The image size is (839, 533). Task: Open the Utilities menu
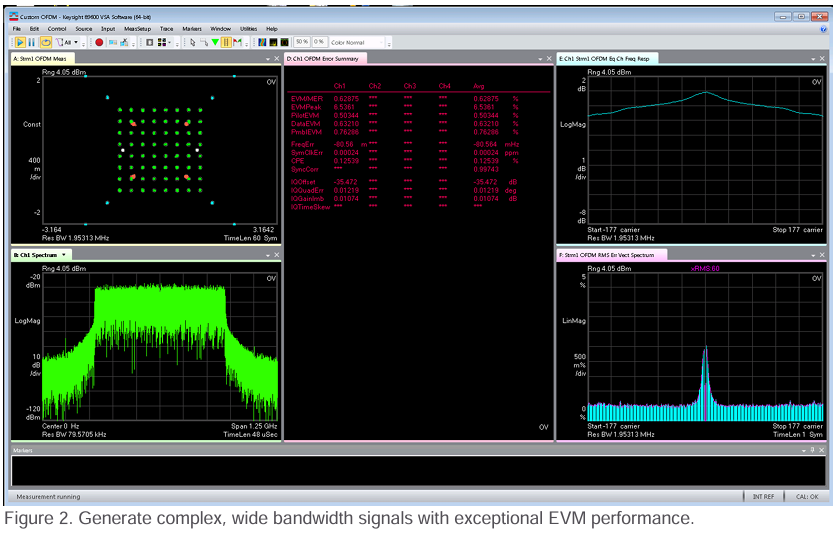pyautogui.click(x=248, y=29)
